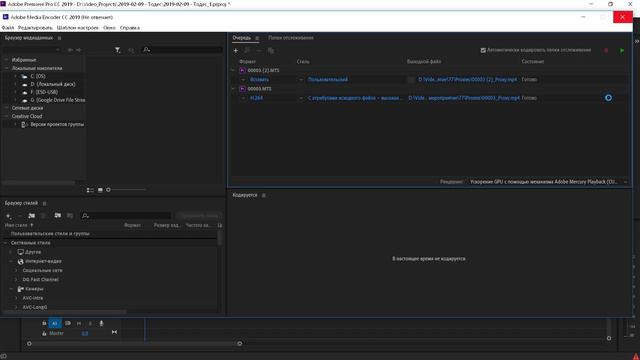640x360 pixels.
Task: Switch to Папки отслеживания tab
Action: (291, 38)
